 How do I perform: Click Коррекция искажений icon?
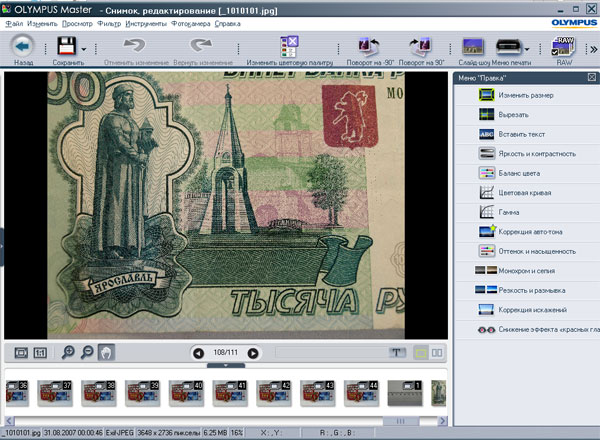pos(486,310)
